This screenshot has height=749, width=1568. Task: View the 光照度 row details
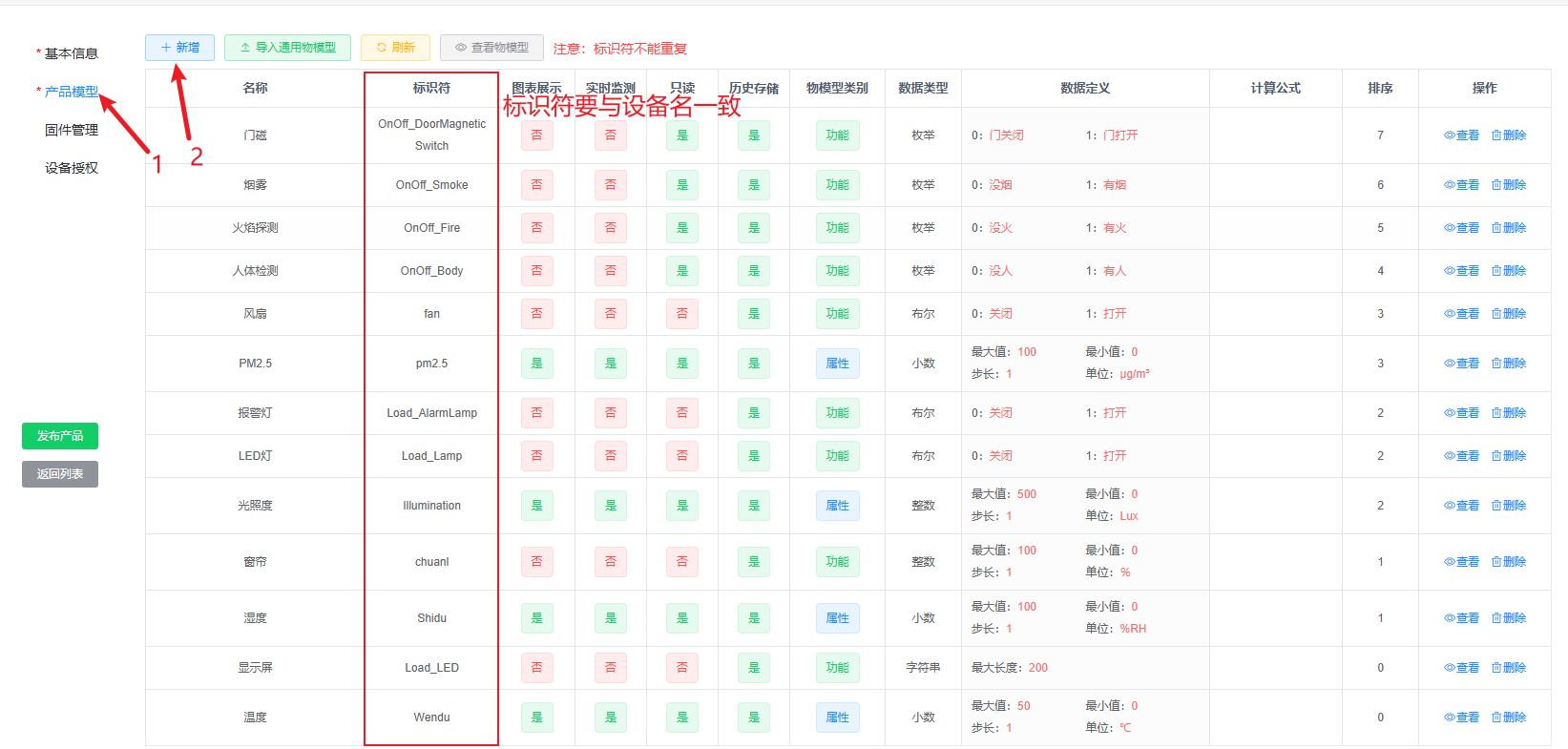1461,506
